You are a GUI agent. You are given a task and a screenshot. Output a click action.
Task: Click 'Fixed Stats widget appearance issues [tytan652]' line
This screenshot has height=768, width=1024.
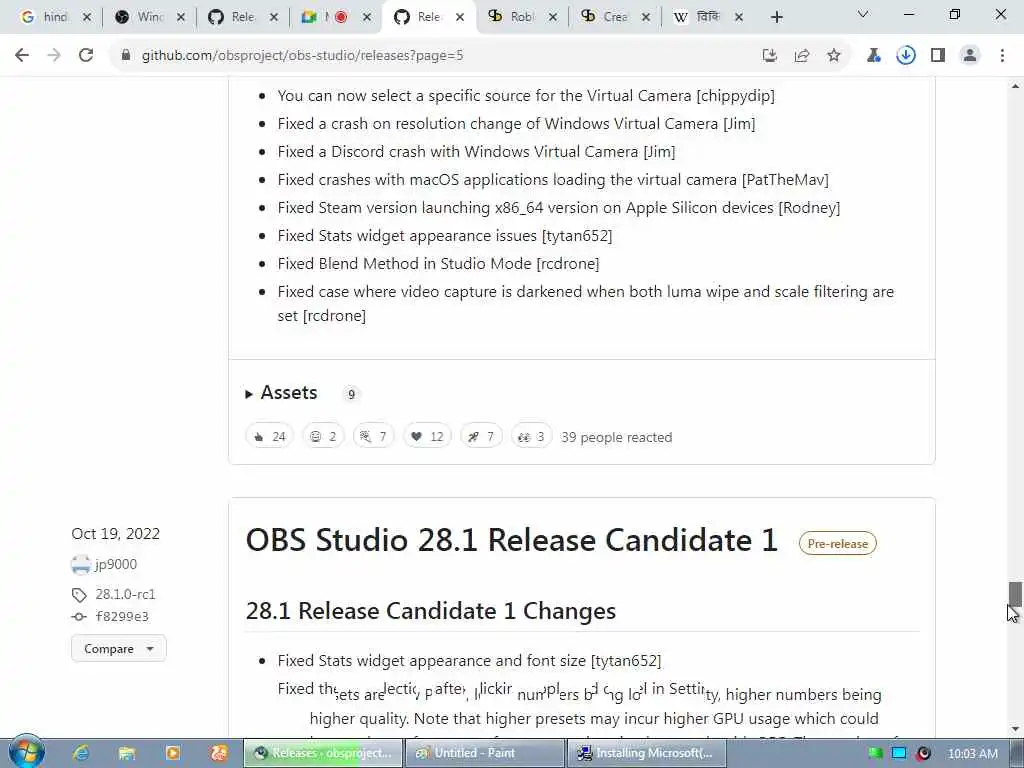445,236
